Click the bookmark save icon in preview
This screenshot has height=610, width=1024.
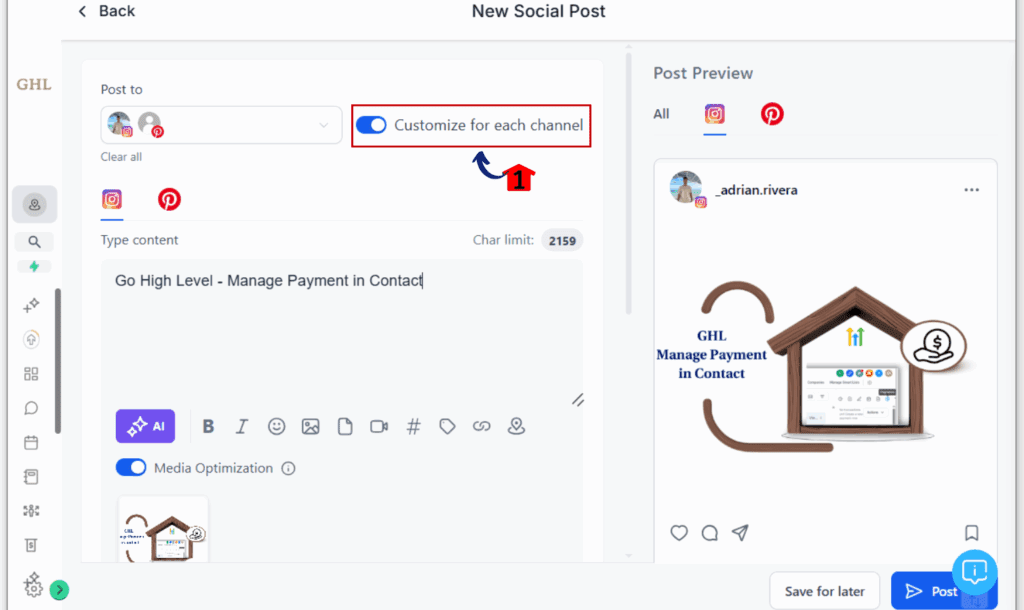point(972,533)
